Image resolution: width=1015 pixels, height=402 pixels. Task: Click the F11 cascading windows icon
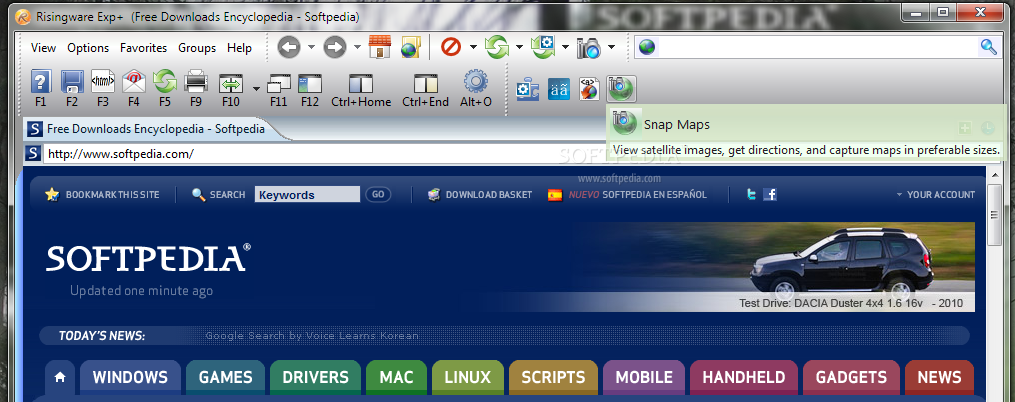click(x=279, y=84)
